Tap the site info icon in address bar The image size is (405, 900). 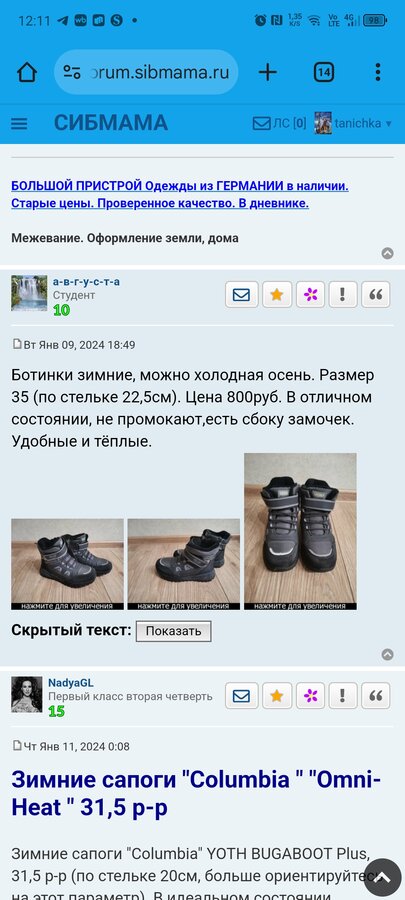tap(72, 72)
